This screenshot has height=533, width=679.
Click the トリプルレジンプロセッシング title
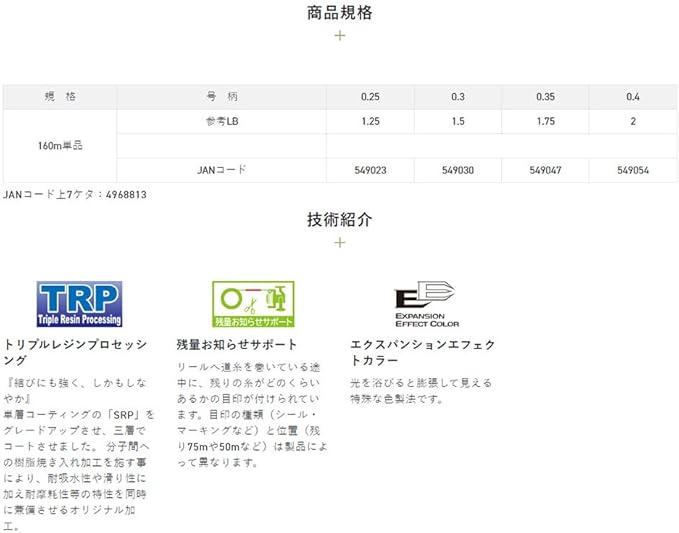click(x=75, y=352)
